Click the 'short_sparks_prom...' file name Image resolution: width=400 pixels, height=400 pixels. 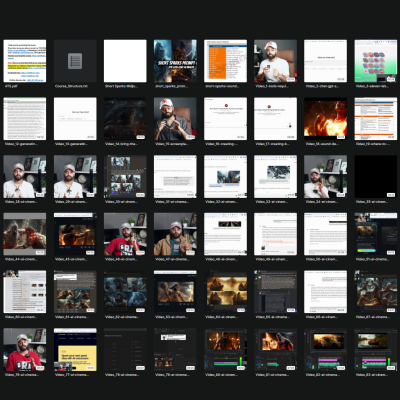tap(171, 86)
